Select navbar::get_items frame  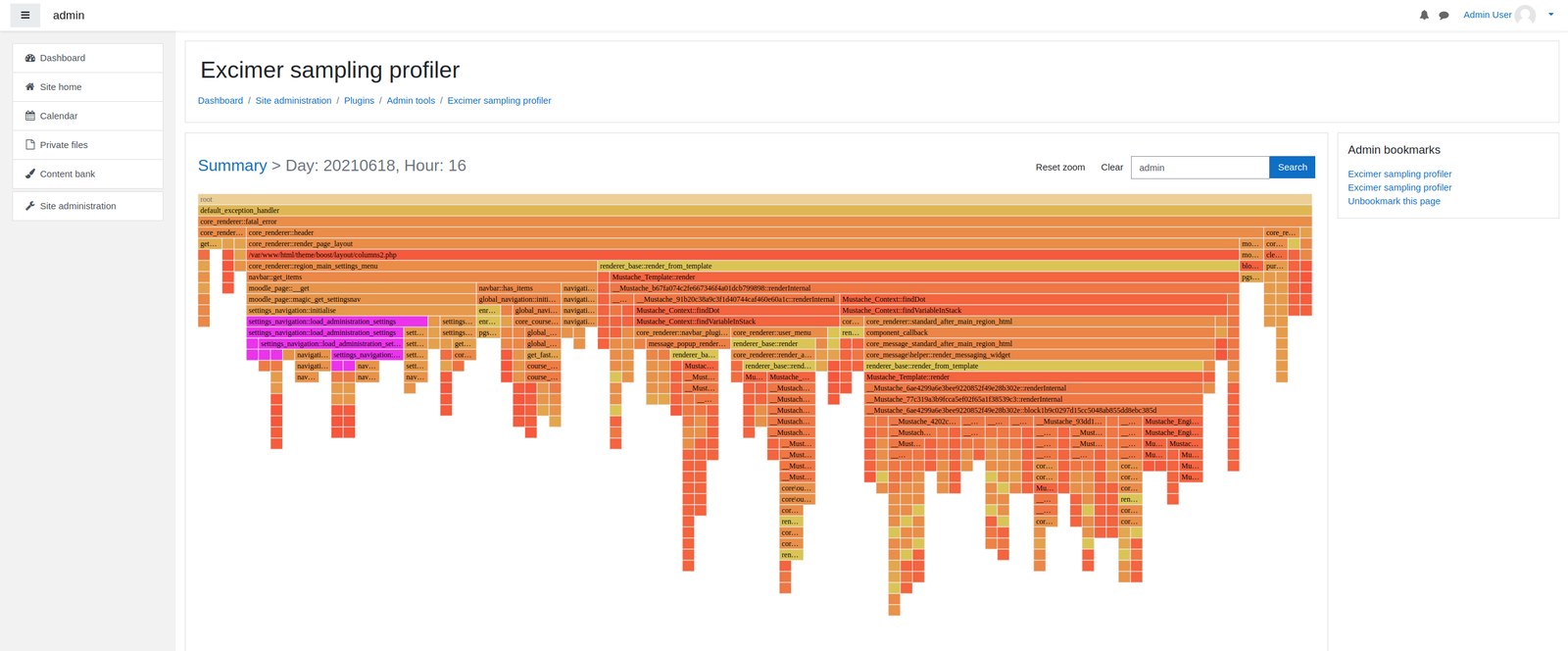421,276
